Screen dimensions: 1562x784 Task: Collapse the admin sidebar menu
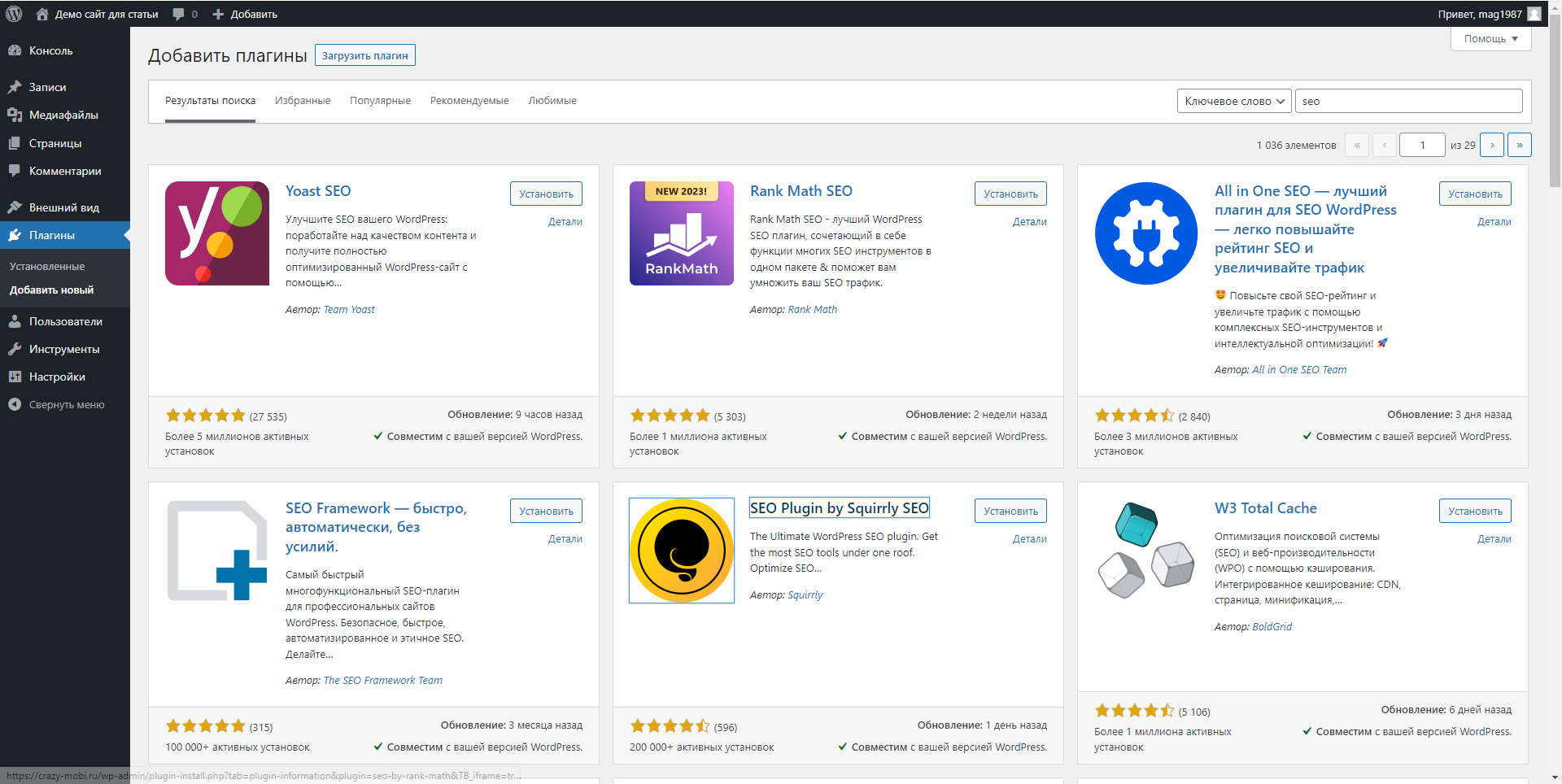point(57,404)
